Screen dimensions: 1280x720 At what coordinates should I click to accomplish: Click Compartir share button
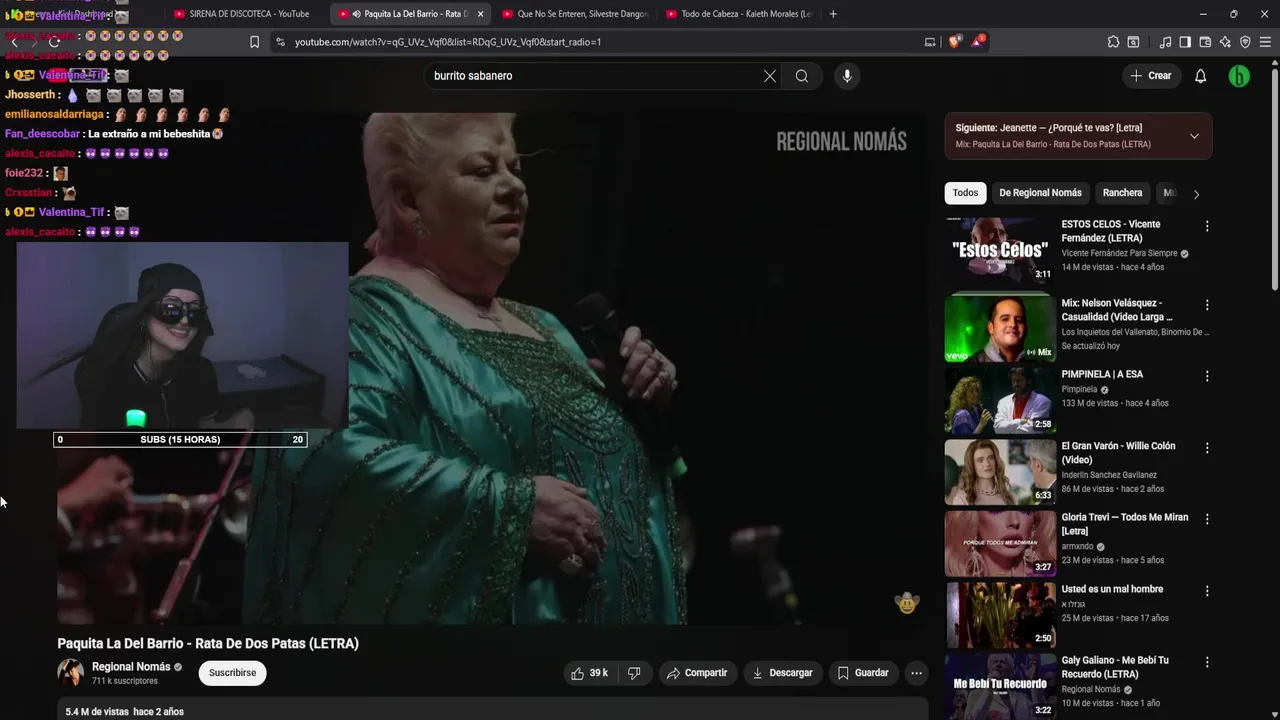click(697, 673)
